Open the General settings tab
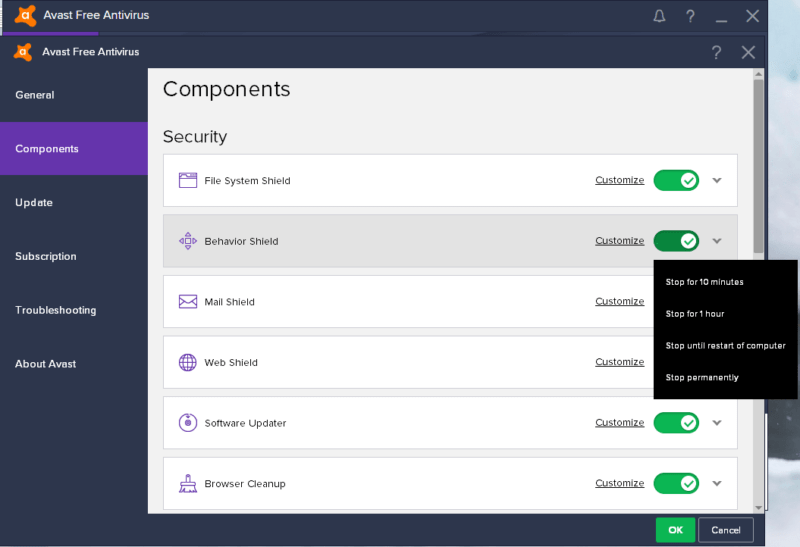This screenshot has width=800, height=547. [74, 95]
